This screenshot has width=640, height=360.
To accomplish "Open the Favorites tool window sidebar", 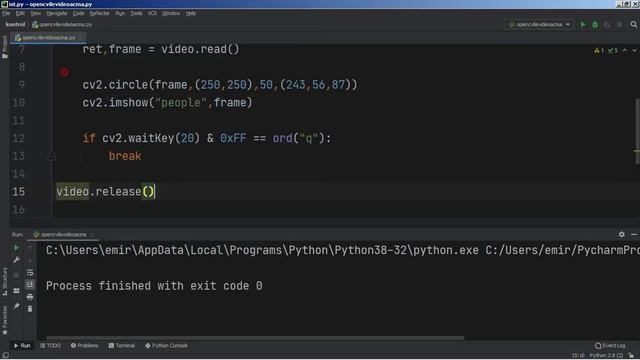I will coord(5,321).
